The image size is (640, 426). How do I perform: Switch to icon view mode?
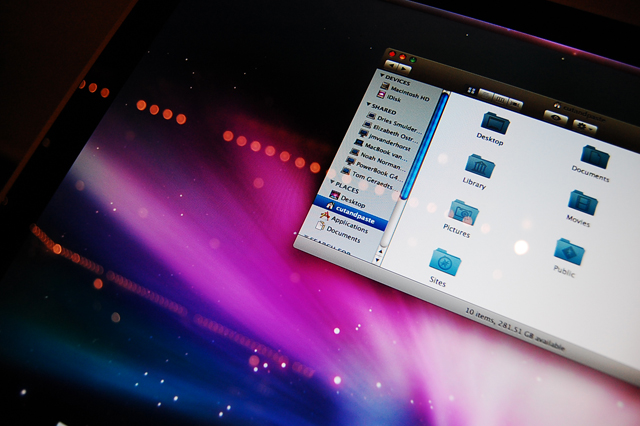470,90
